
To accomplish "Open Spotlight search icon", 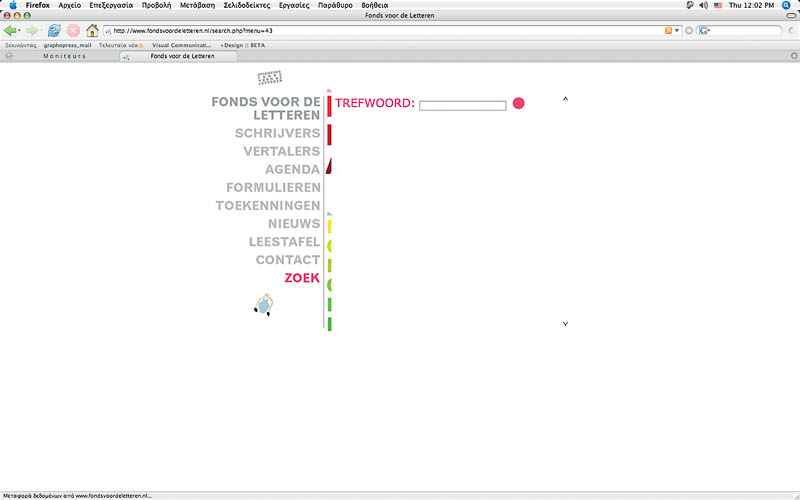I will click(x=786, y=5).
